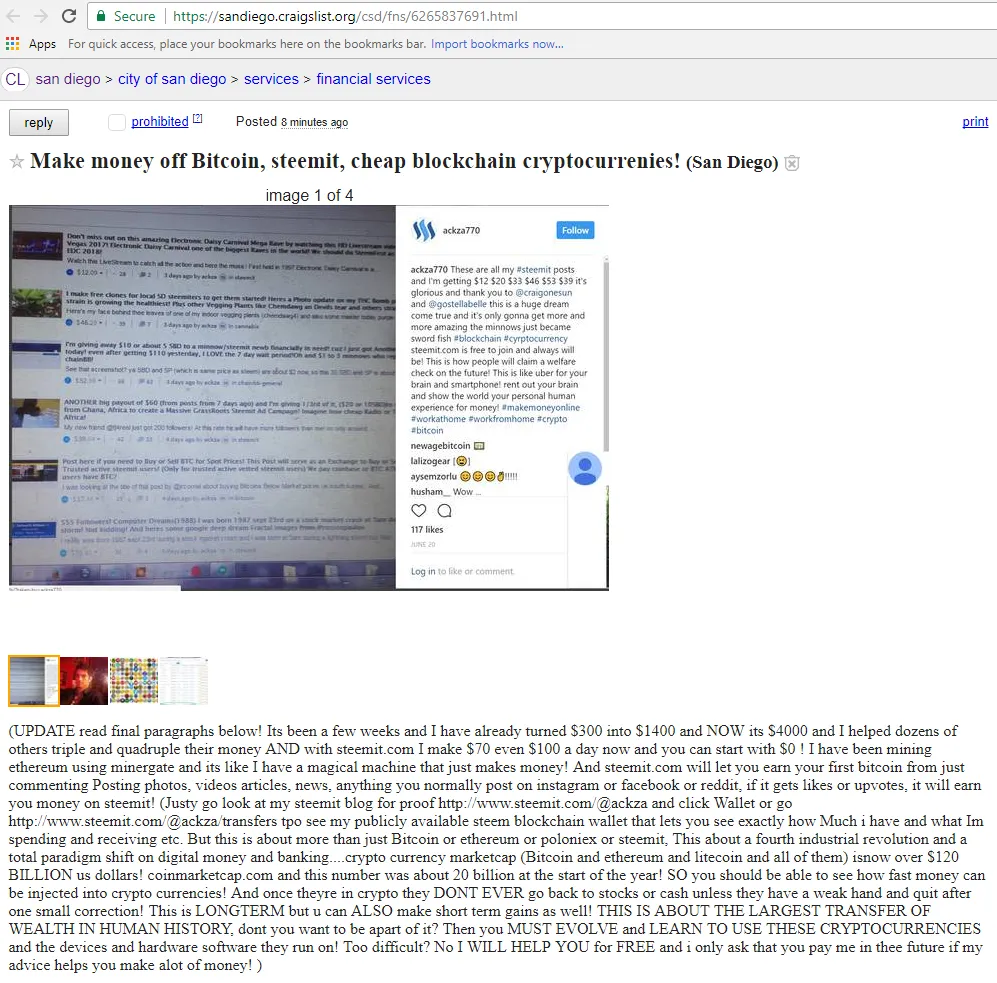The width and height of the screenshot is (997, 983).
Task: Click the 'image 1 of 4' caption
Action: click(309, 195)
